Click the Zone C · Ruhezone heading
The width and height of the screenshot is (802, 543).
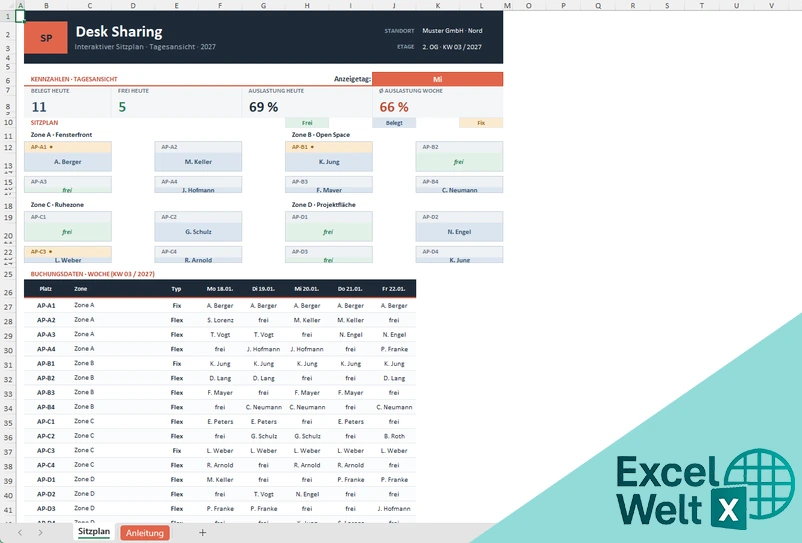click(57, 205)
